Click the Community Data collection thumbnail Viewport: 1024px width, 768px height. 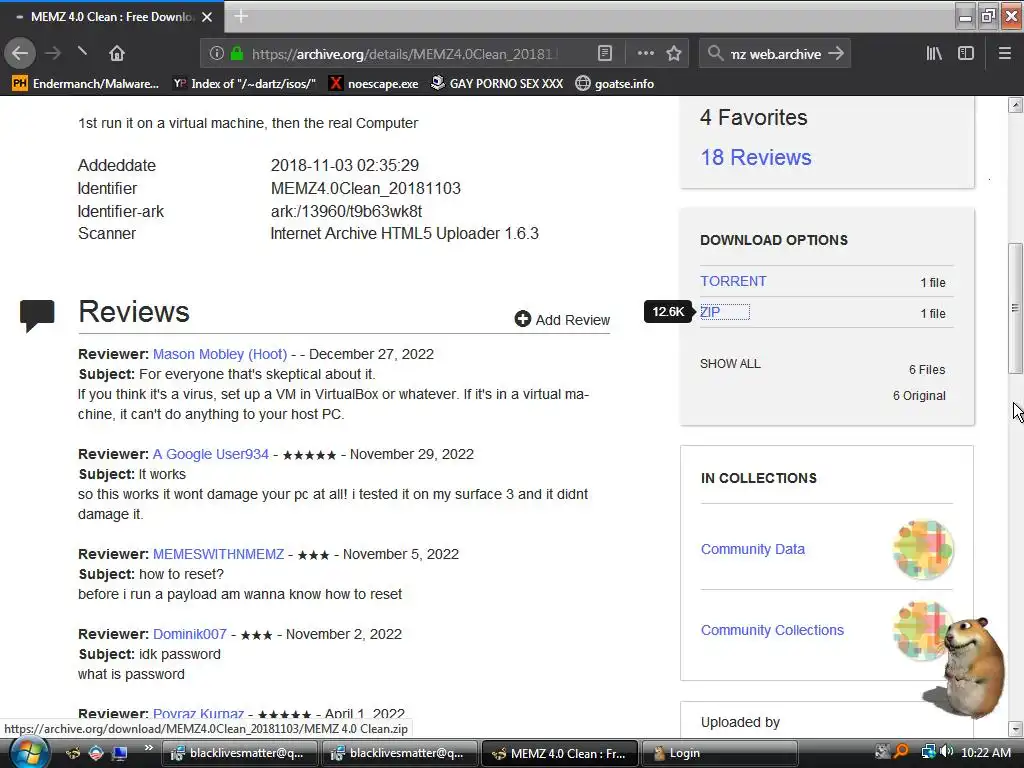click(x=923, y=549)
